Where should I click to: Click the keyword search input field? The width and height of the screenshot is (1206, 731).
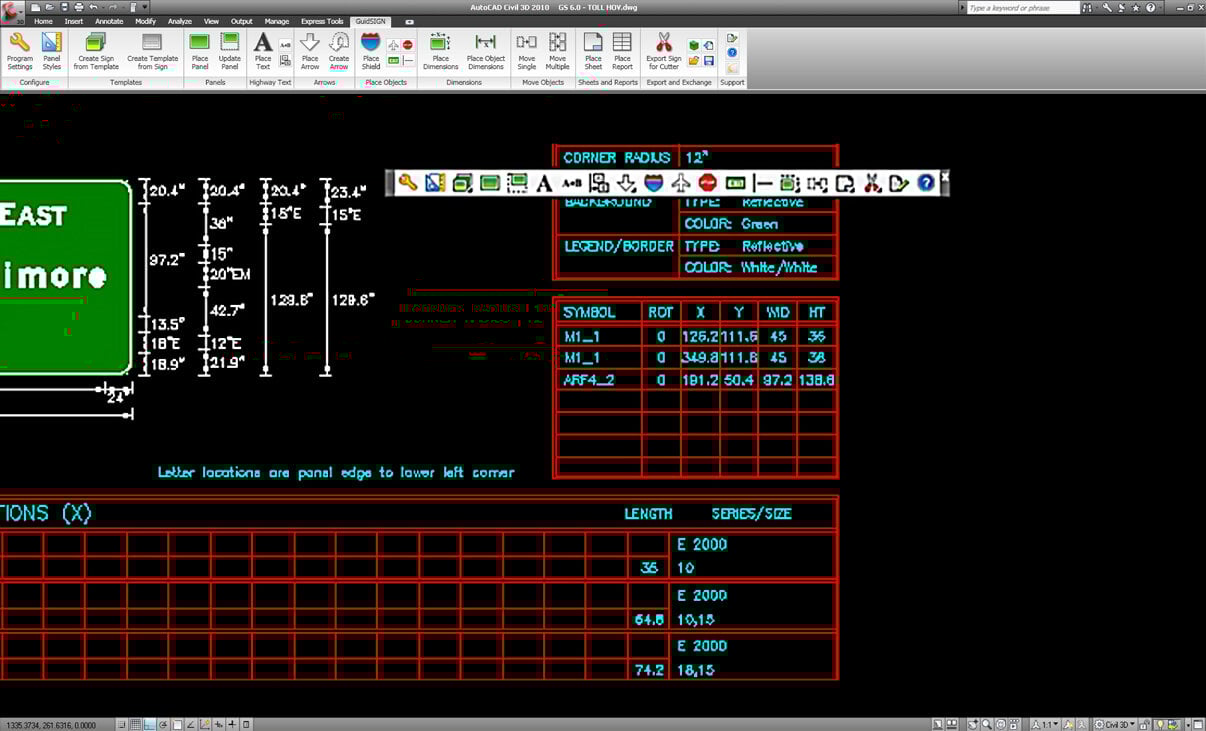(x=1022, y=8)
